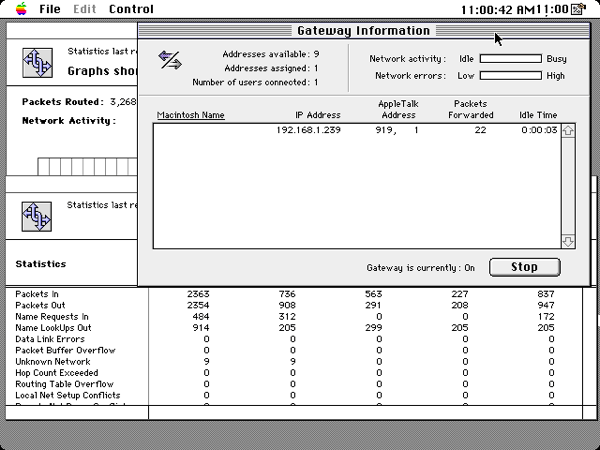Image resolution: width=600 pixels, height=450 pixels.
Task: Click the scroll down arrow in user list
Action: tap(568, 241)
